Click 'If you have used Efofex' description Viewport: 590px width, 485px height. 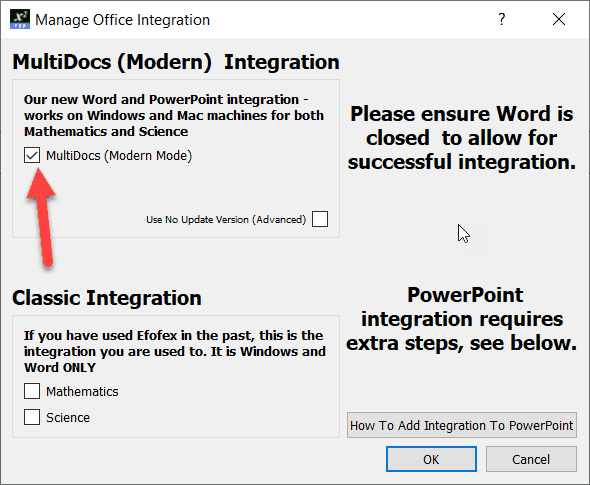click(175, 351)
